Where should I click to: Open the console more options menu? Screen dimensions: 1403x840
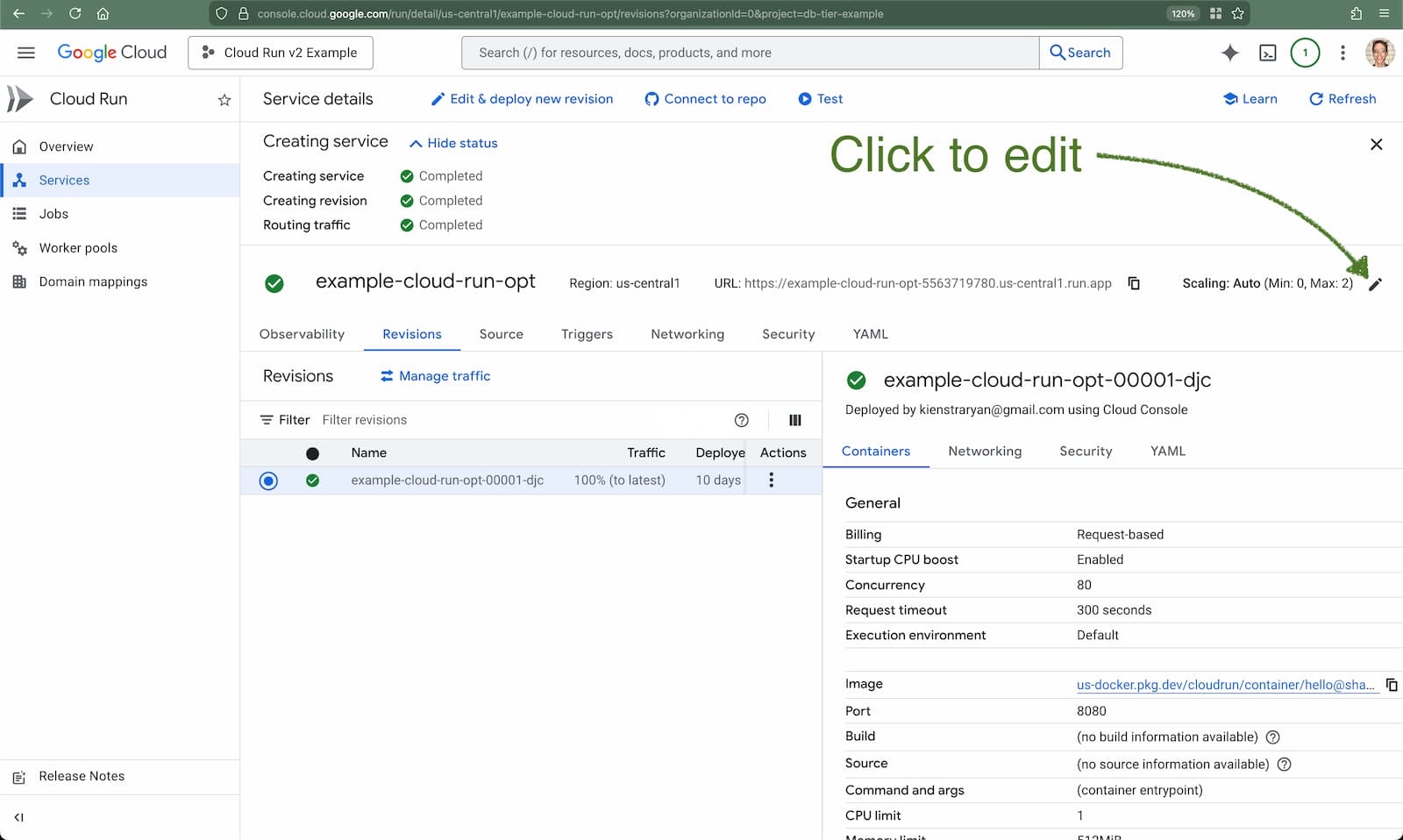coord(1342,53)
